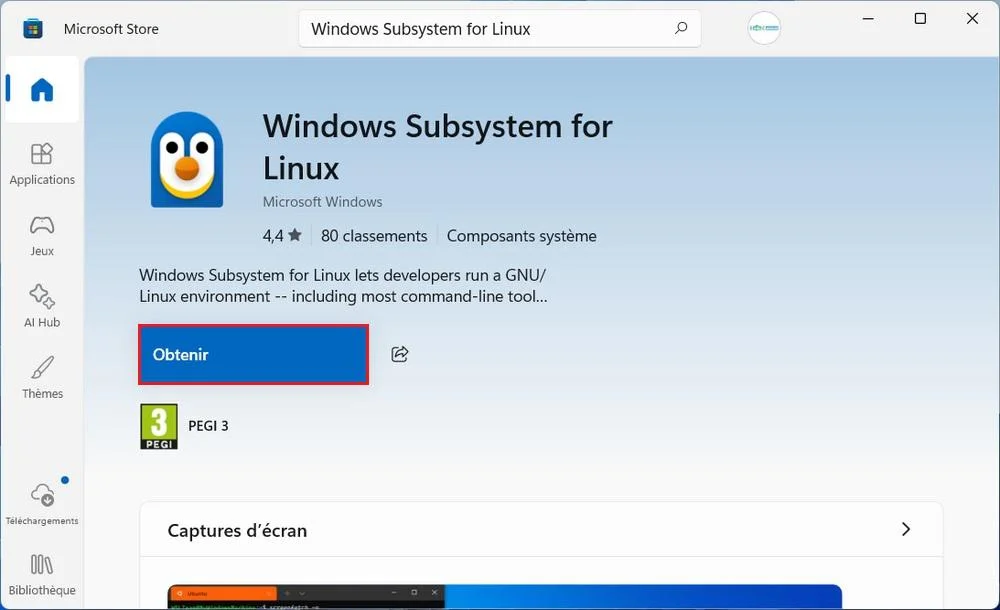Close the Microsoft Store window
1000x610 pixels.
coord(972,19)
